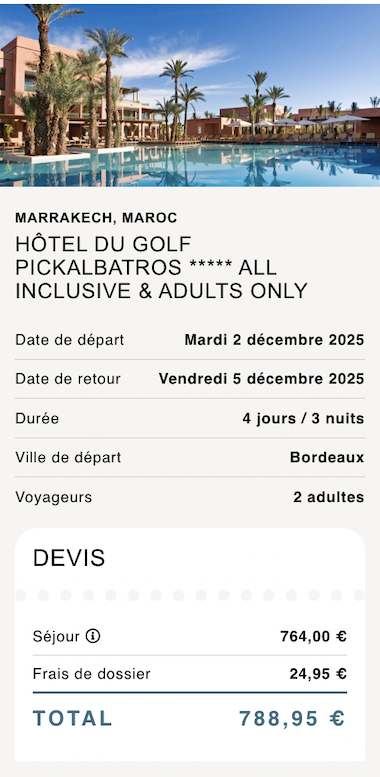Screen dimensions: 380x777
Task: Open the hotel pool photo
Action: tap(190, 95)
